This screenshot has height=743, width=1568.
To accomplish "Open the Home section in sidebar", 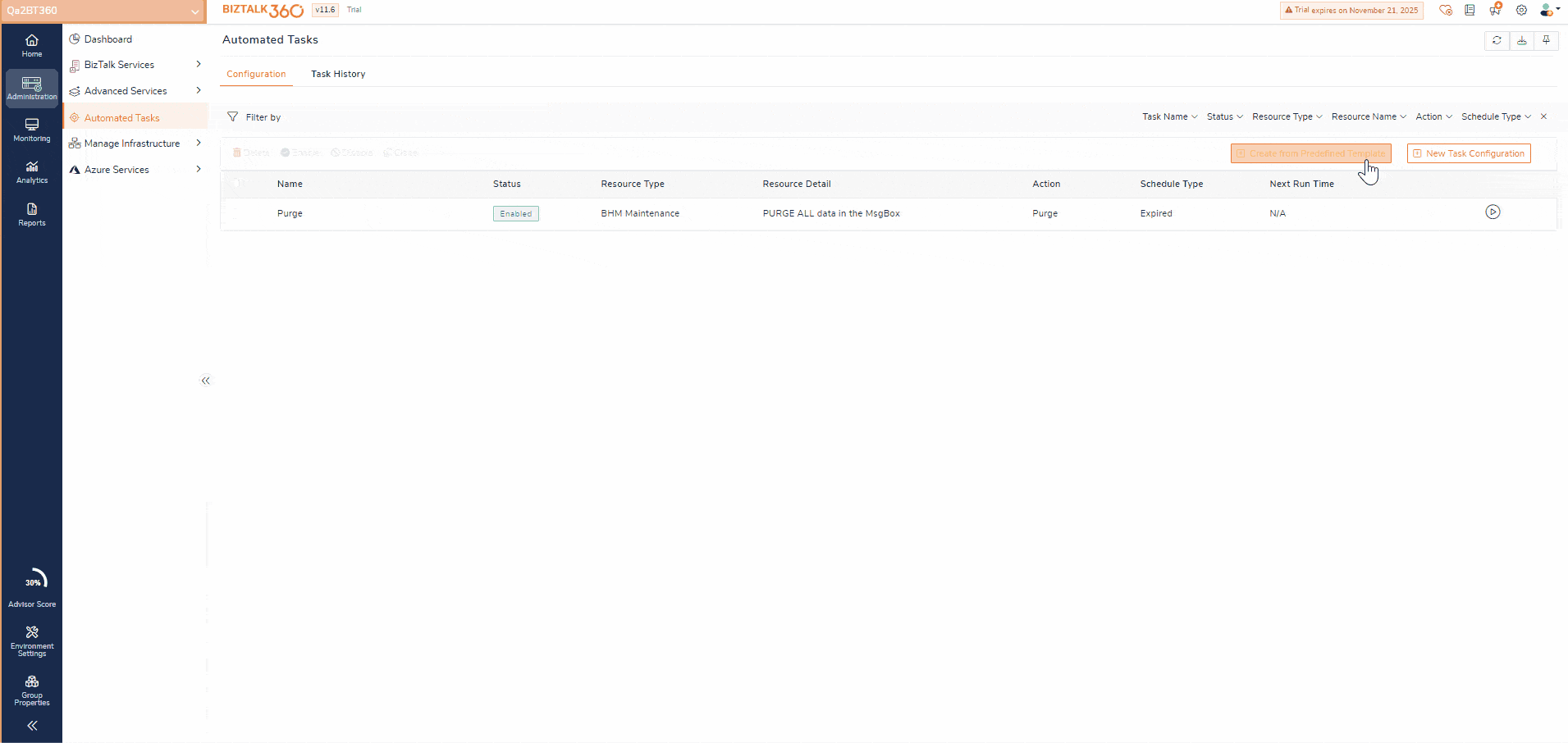I will coord(32,45).
